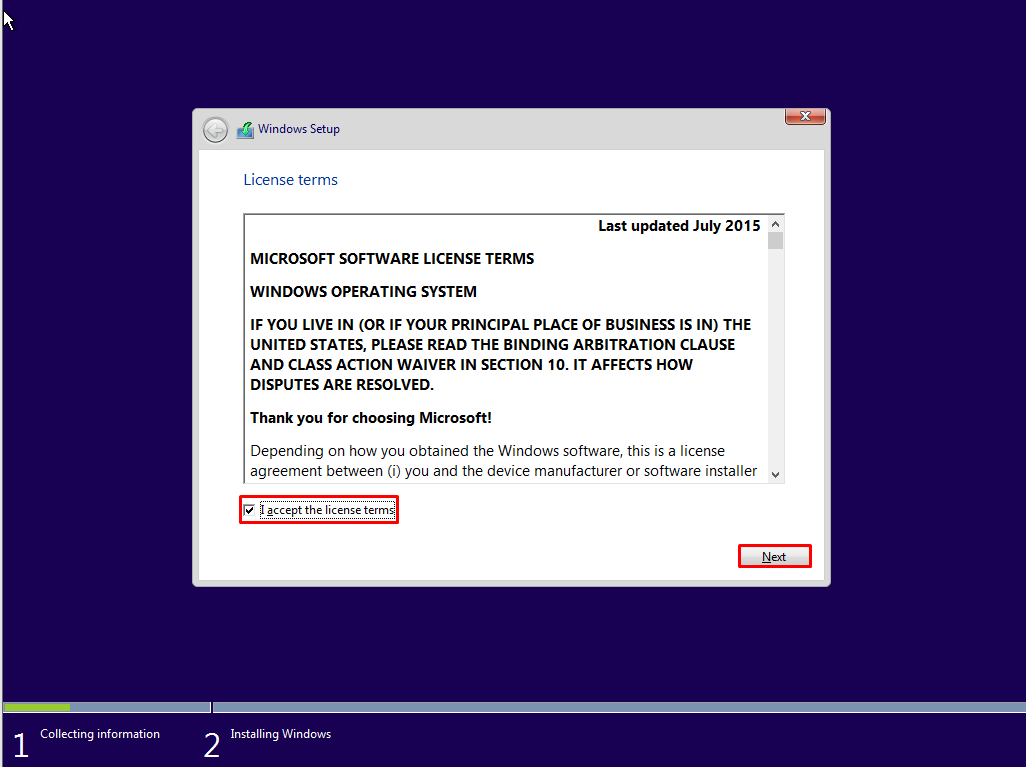Image resolution: width=1026 pixels, height=767 pixels.
Task: Close the Windows Setup dialog
Action: point(805,116)
